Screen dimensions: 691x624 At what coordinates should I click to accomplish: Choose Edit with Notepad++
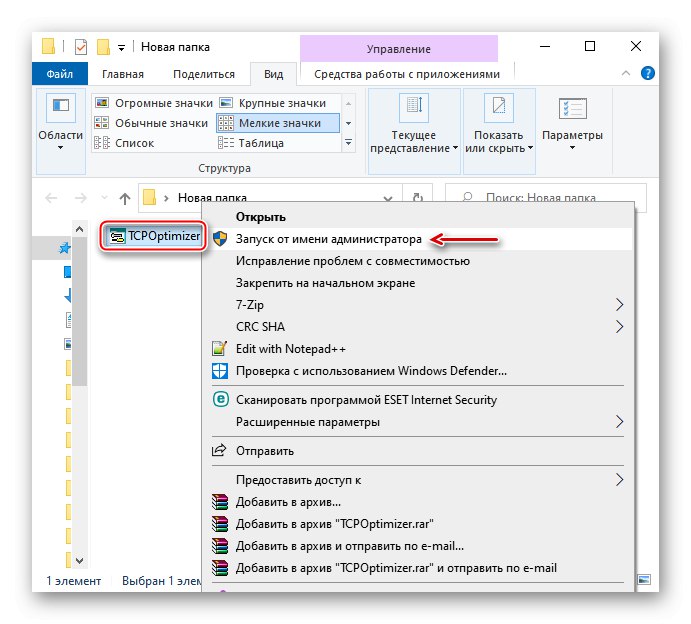point(419,349)
